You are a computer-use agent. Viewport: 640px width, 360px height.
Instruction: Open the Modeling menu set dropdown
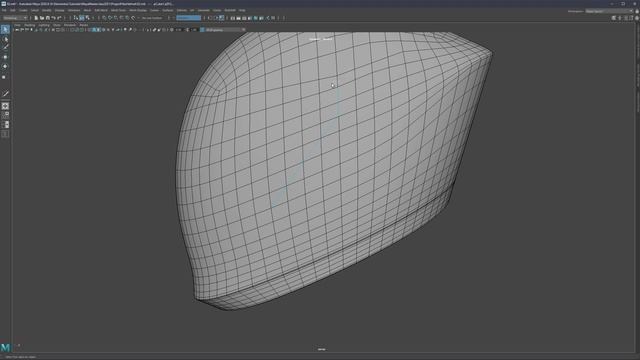15,18
